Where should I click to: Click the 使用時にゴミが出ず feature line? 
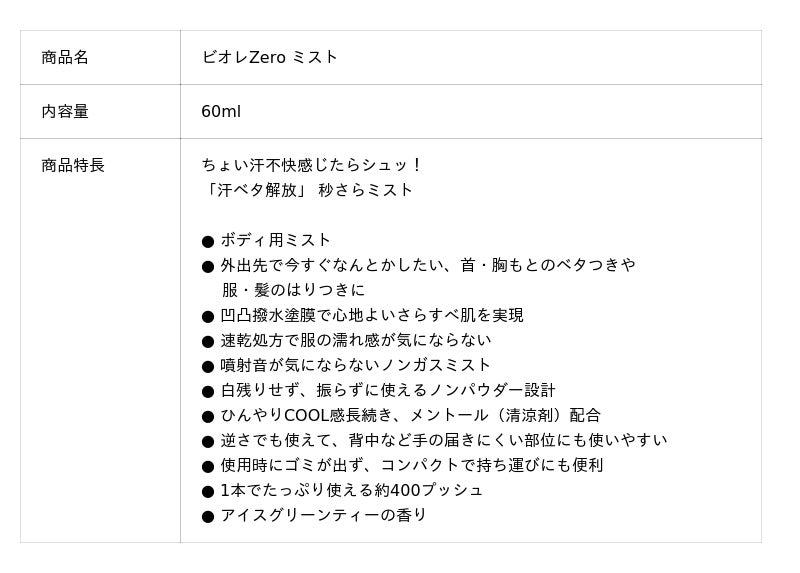click(411, 465)
